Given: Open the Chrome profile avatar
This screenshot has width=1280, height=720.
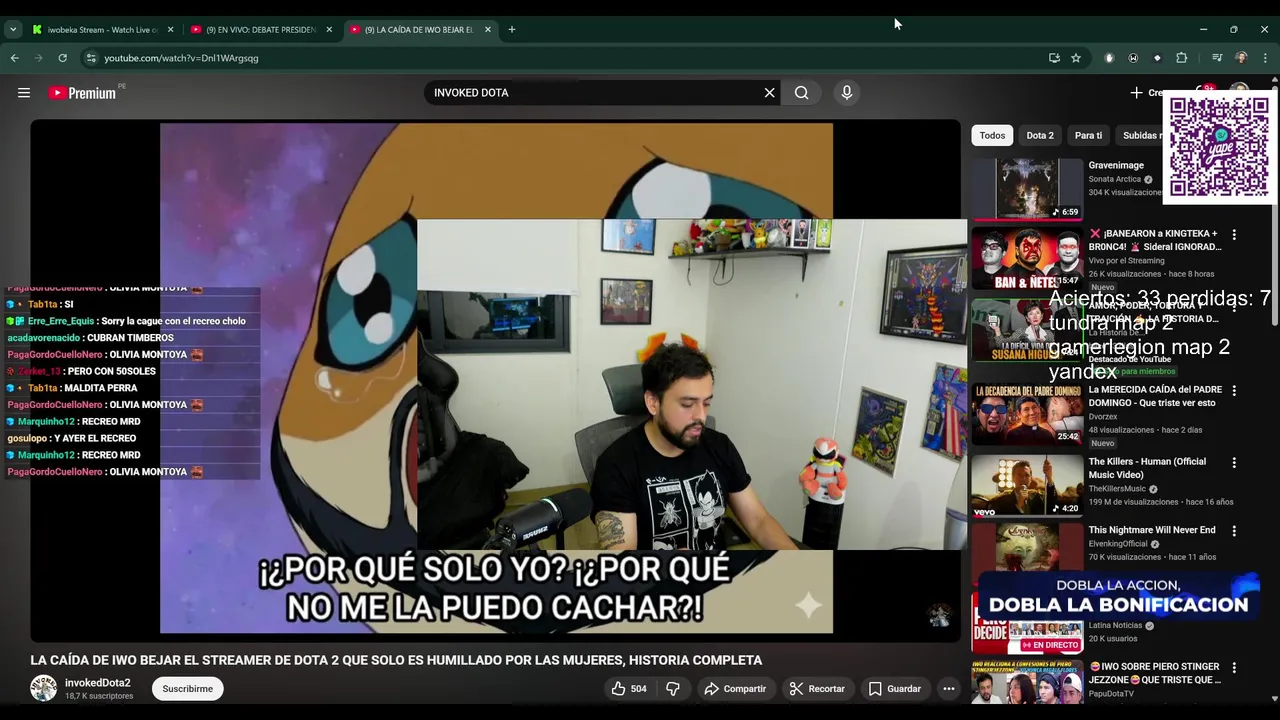Looking at the screenshot, I should pyautogui.click(x=1241, y=58).
